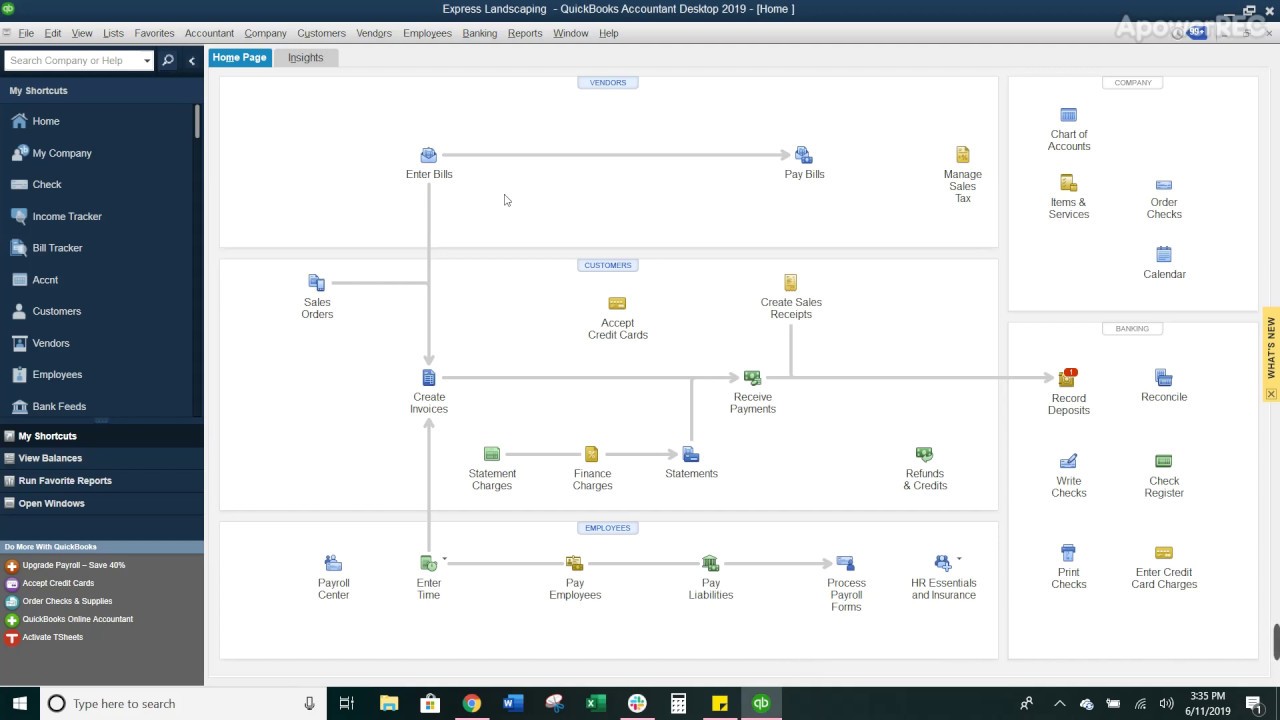The height and width of the screenshot is (720, 1280).
Task: Open the Receive Payments icon
Action: pos(752,378)
